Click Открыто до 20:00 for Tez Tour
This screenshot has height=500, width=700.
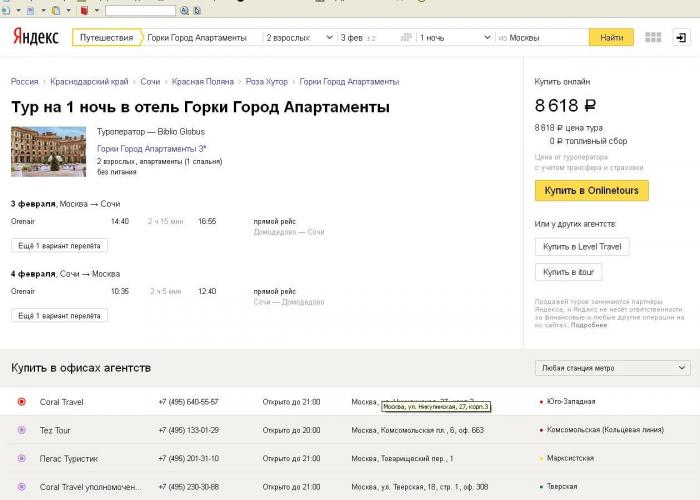[x=291, y=430]
